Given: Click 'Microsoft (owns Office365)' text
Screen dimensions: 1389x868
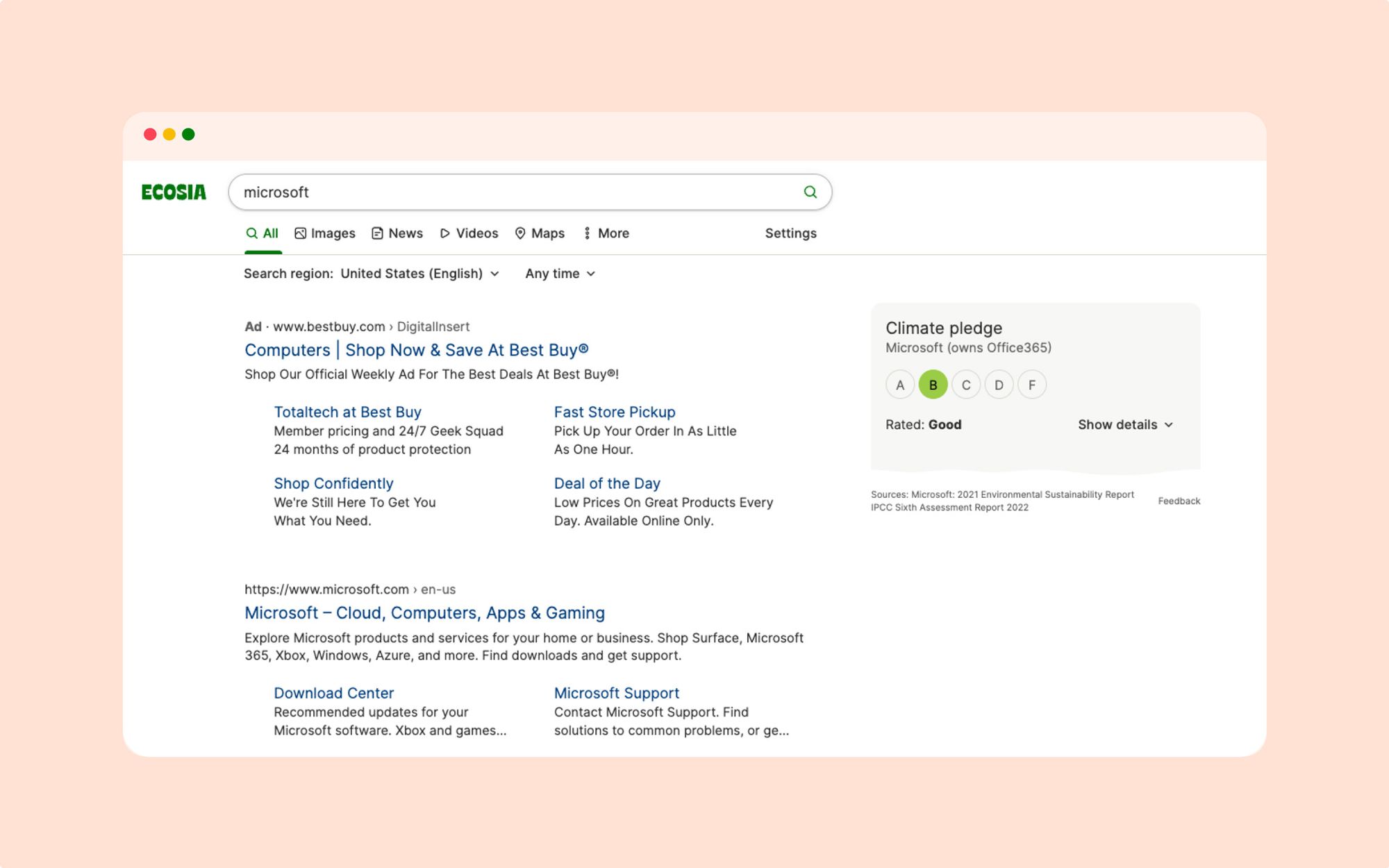Looking at the screenshot, I should (x=968, y=347).
